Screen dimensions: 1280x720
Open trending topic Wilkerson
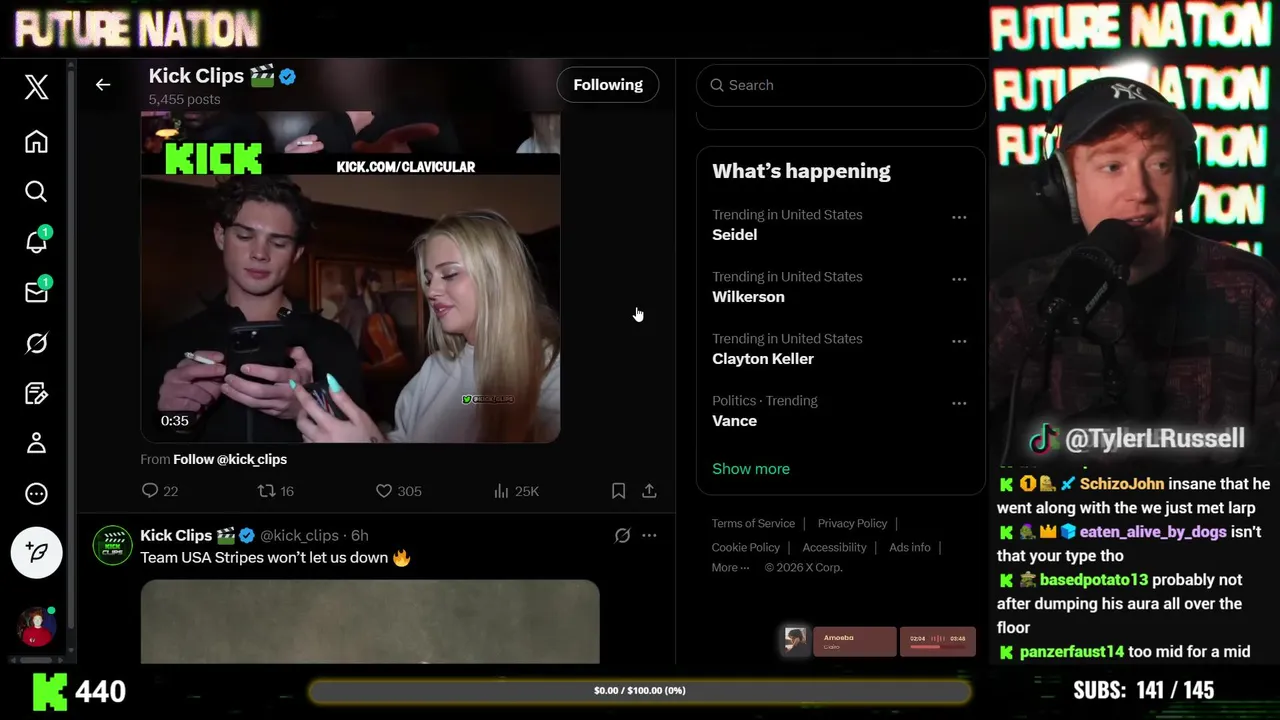coord(748,297)
